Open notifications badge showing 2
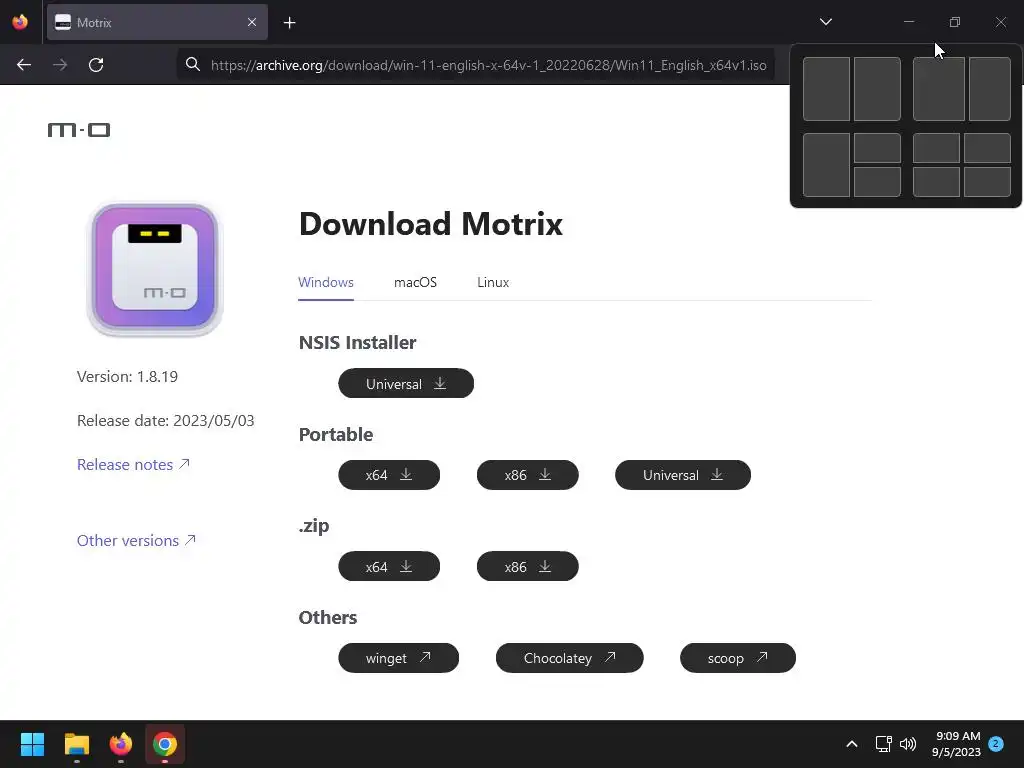This screenshot has width=1024, height=768. 996,743
